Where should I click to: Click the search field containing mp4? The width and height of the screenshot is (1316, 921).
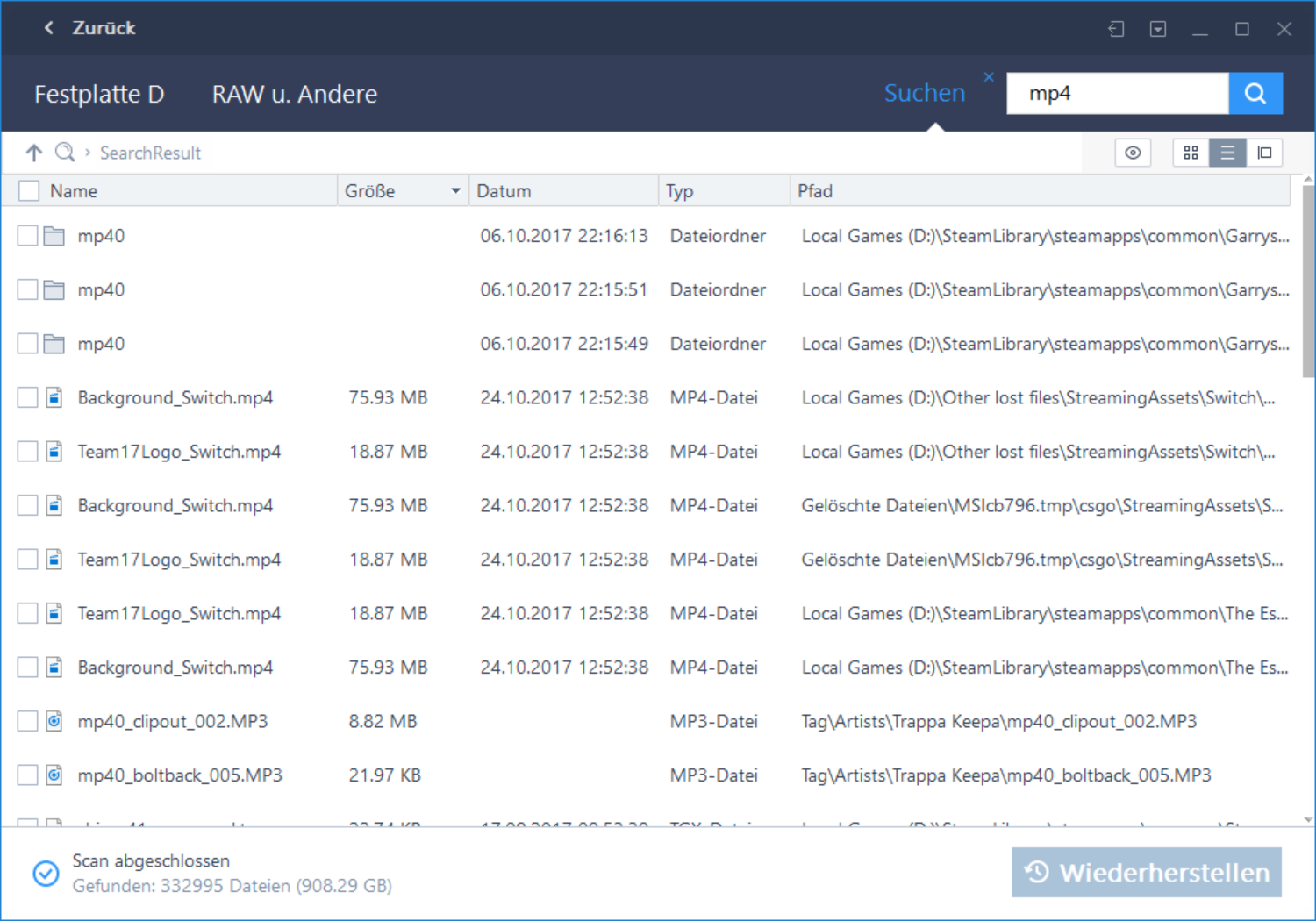(x=1117, y=93)
